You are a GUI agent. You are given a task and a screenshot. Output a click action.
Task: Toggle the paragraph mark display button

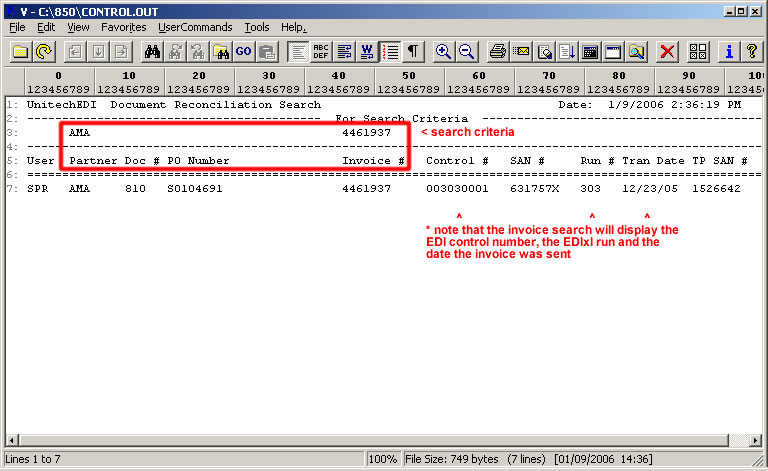[413, 51]
